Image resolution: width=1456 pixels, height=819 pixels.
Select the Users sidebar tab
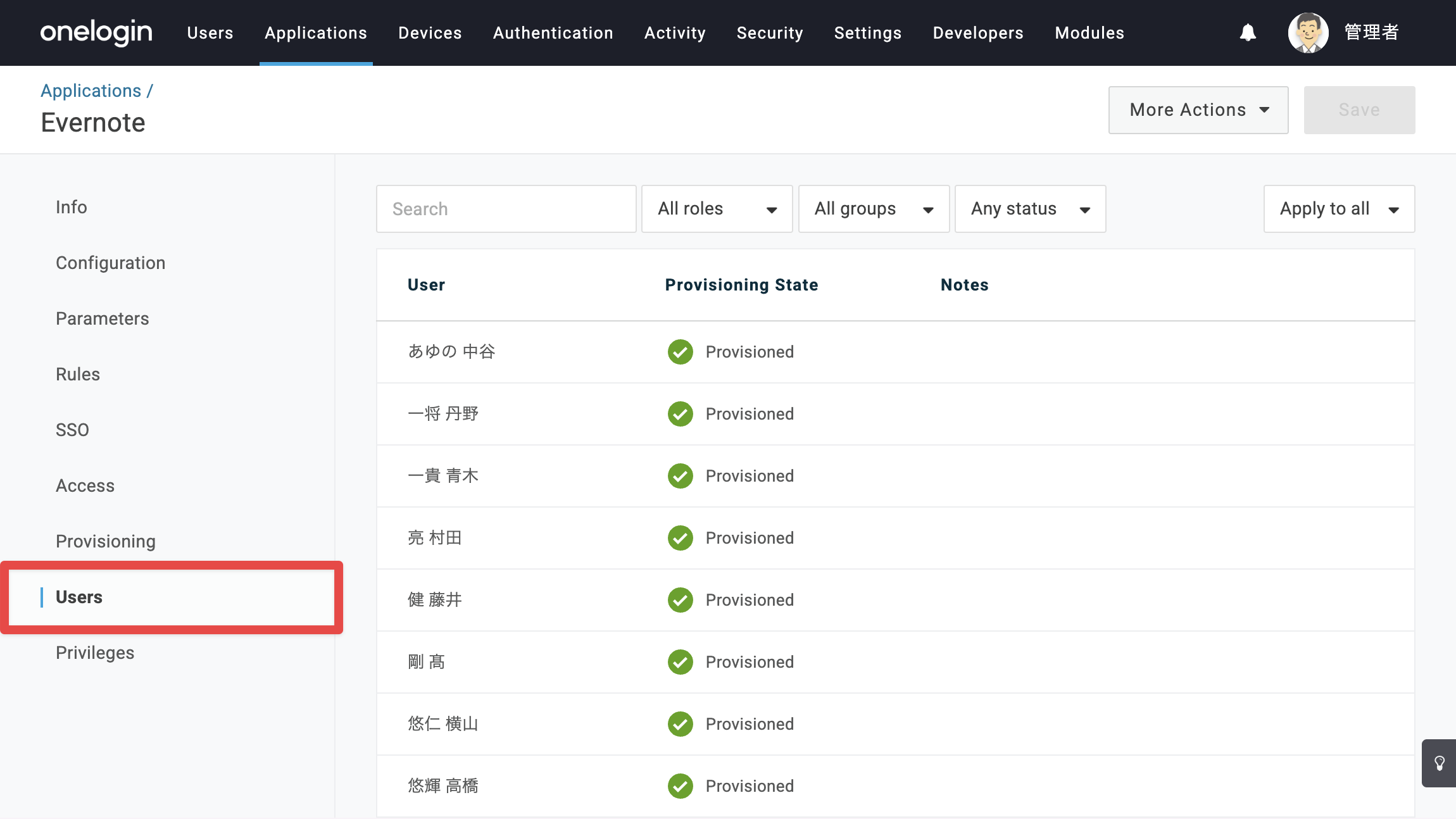[x=172, y=597]
